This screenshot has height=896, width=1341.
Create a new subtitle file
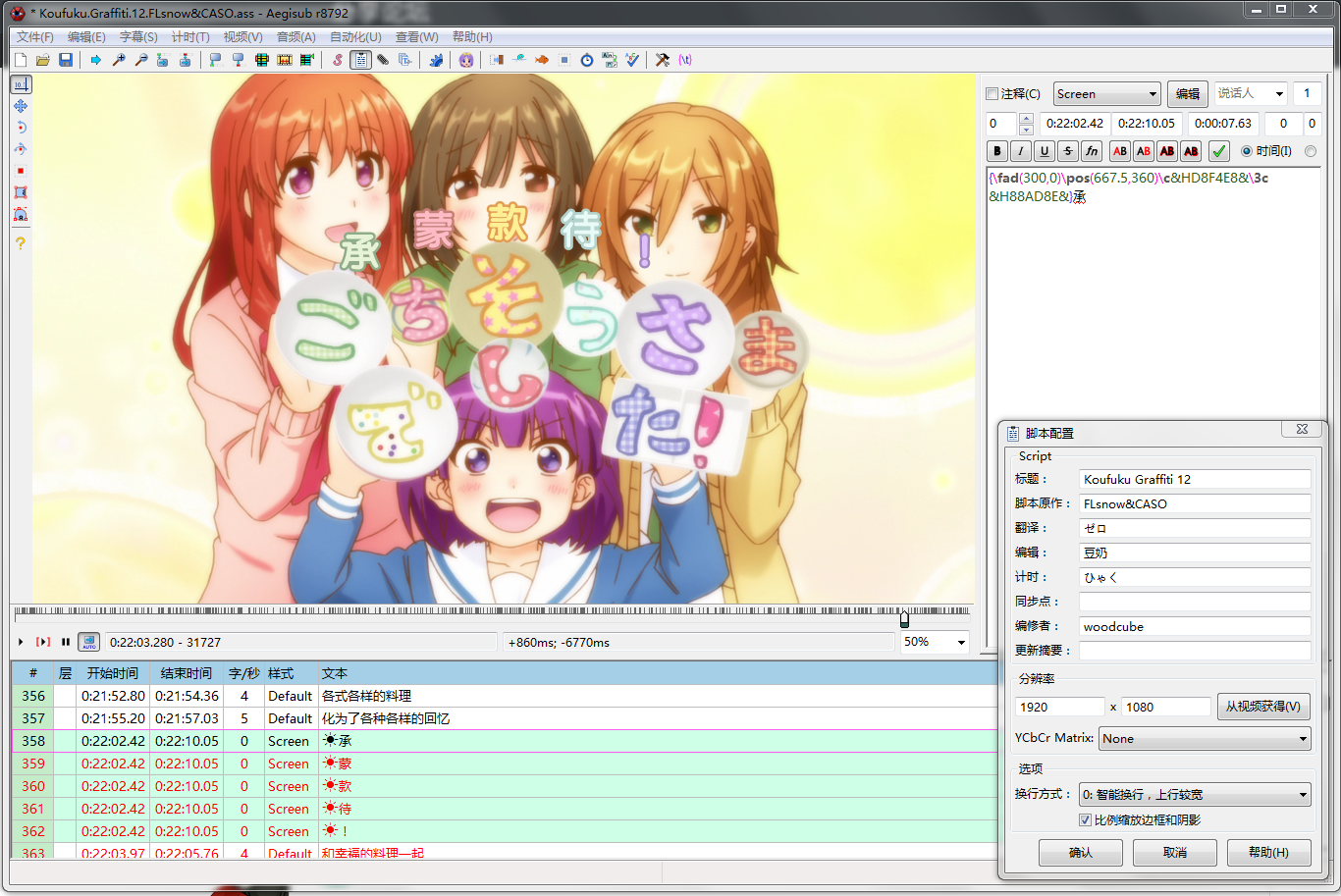tap(21, 60)
